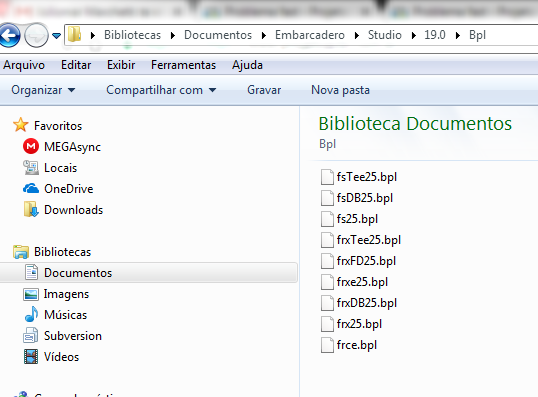
Task: Select file frxe25.bpl
Action: (362, 282)
